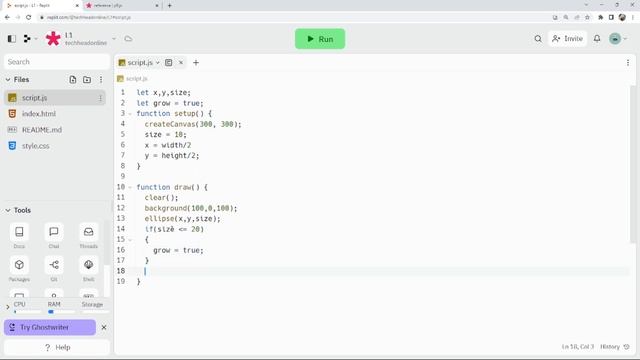Viewport: 640px width, 360px height.
Task: Open the Help button
Action: coord(57,347)
